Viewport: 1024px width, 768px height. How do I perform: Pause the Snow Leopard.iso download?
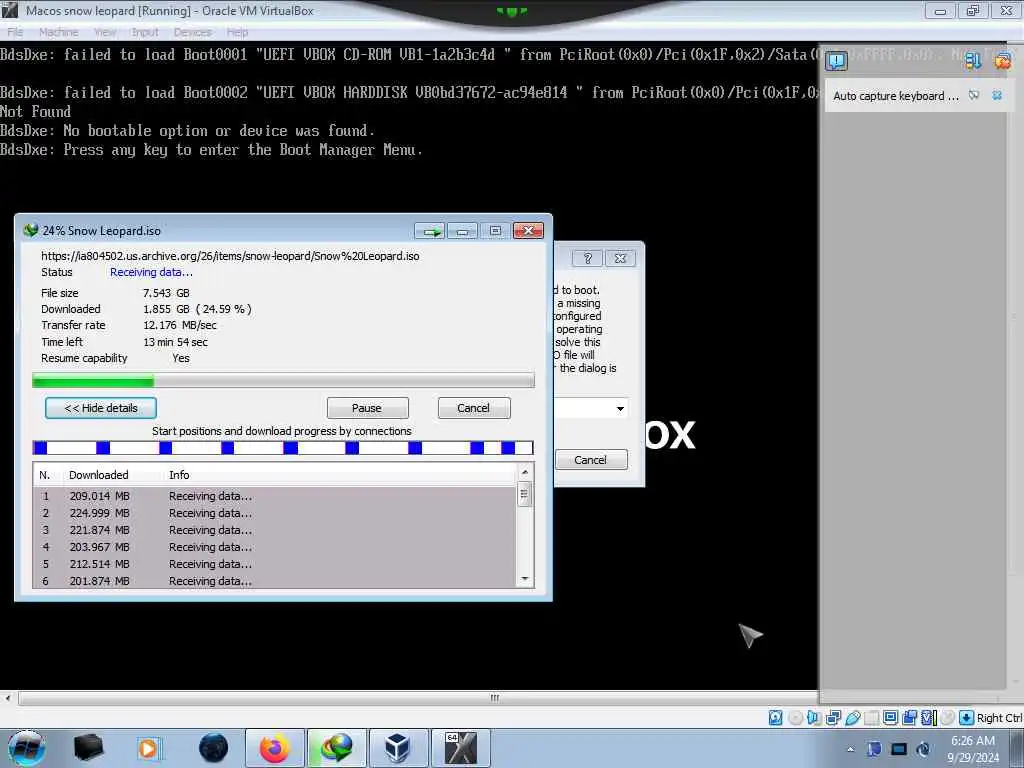[x=367, y=408]
